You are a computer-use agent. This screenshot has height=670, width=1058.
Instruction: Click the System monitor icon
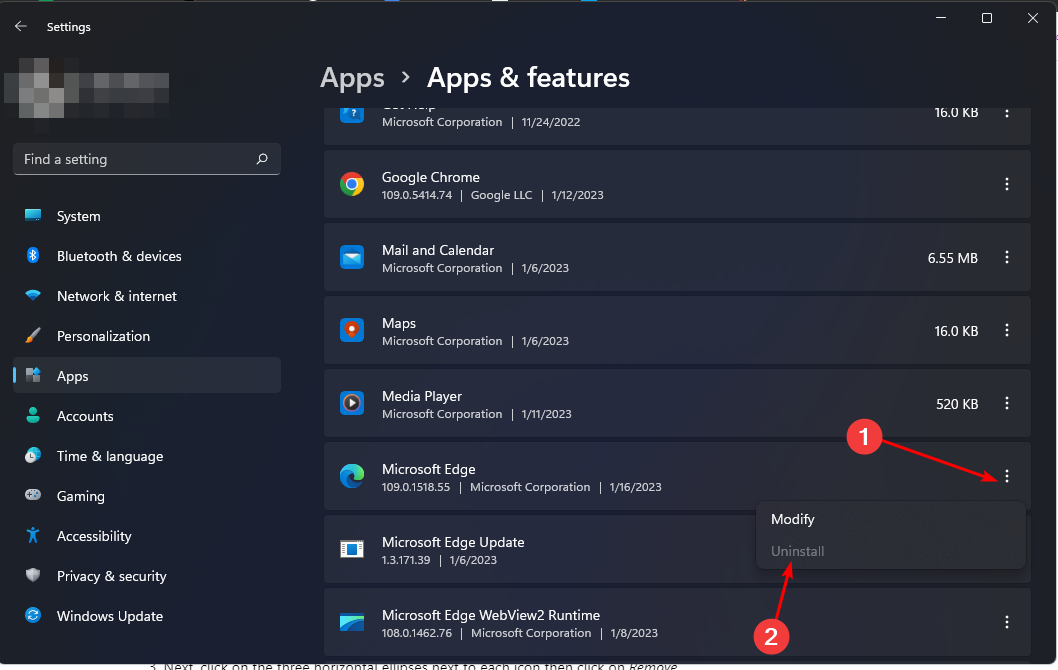click(33, 215)
